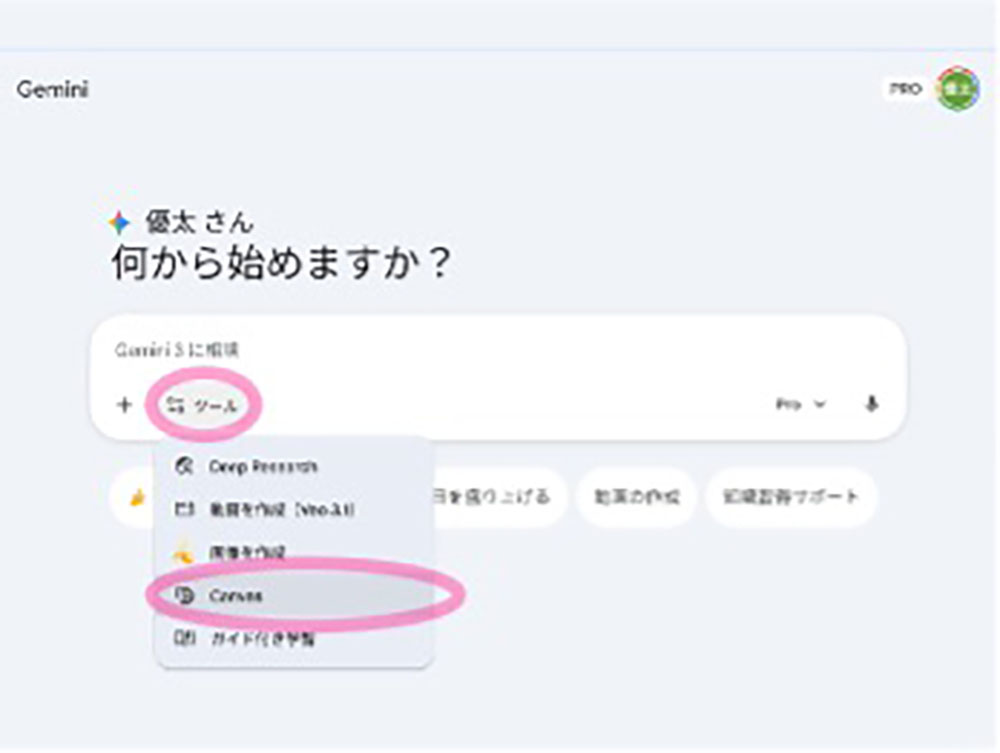Click the banana image creation icon
1000x753 pixels.
183,552
